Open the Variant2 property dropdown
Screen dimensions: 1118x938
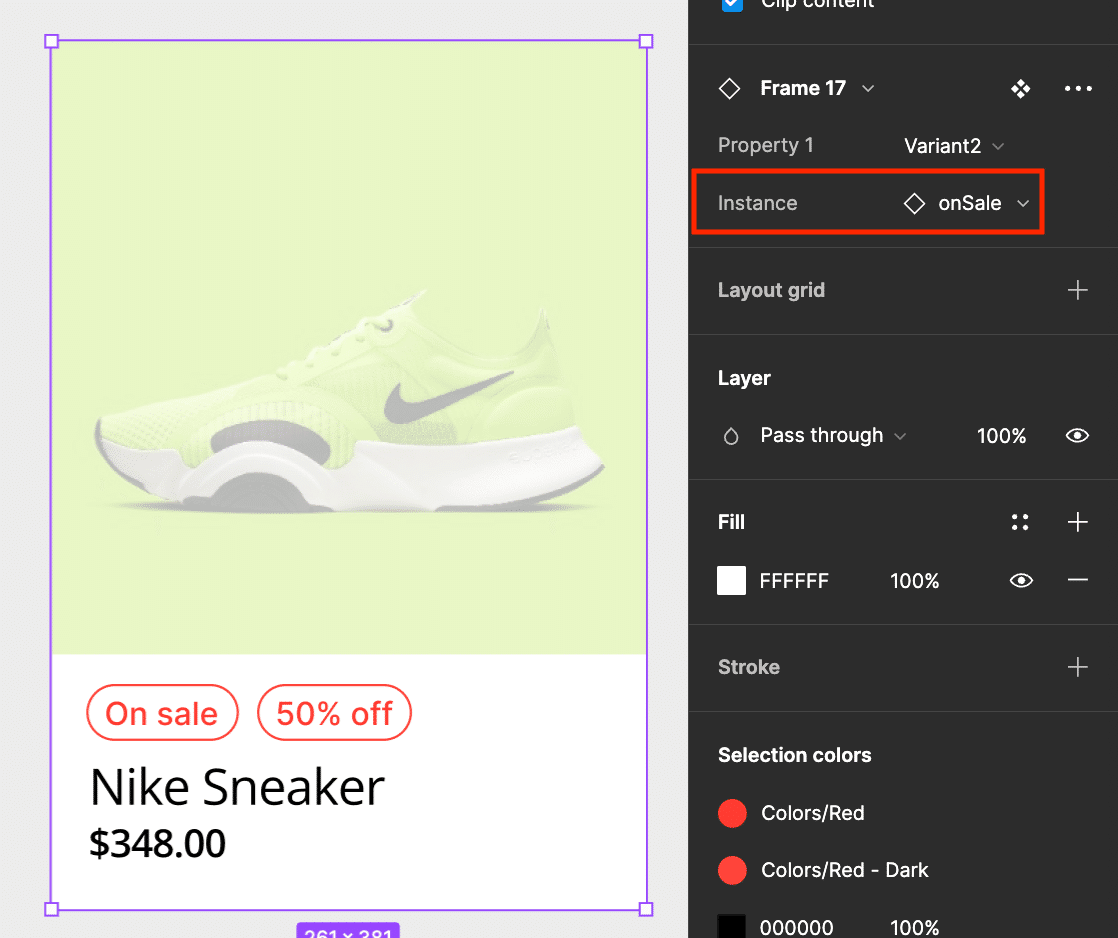(x=953, y=146)
